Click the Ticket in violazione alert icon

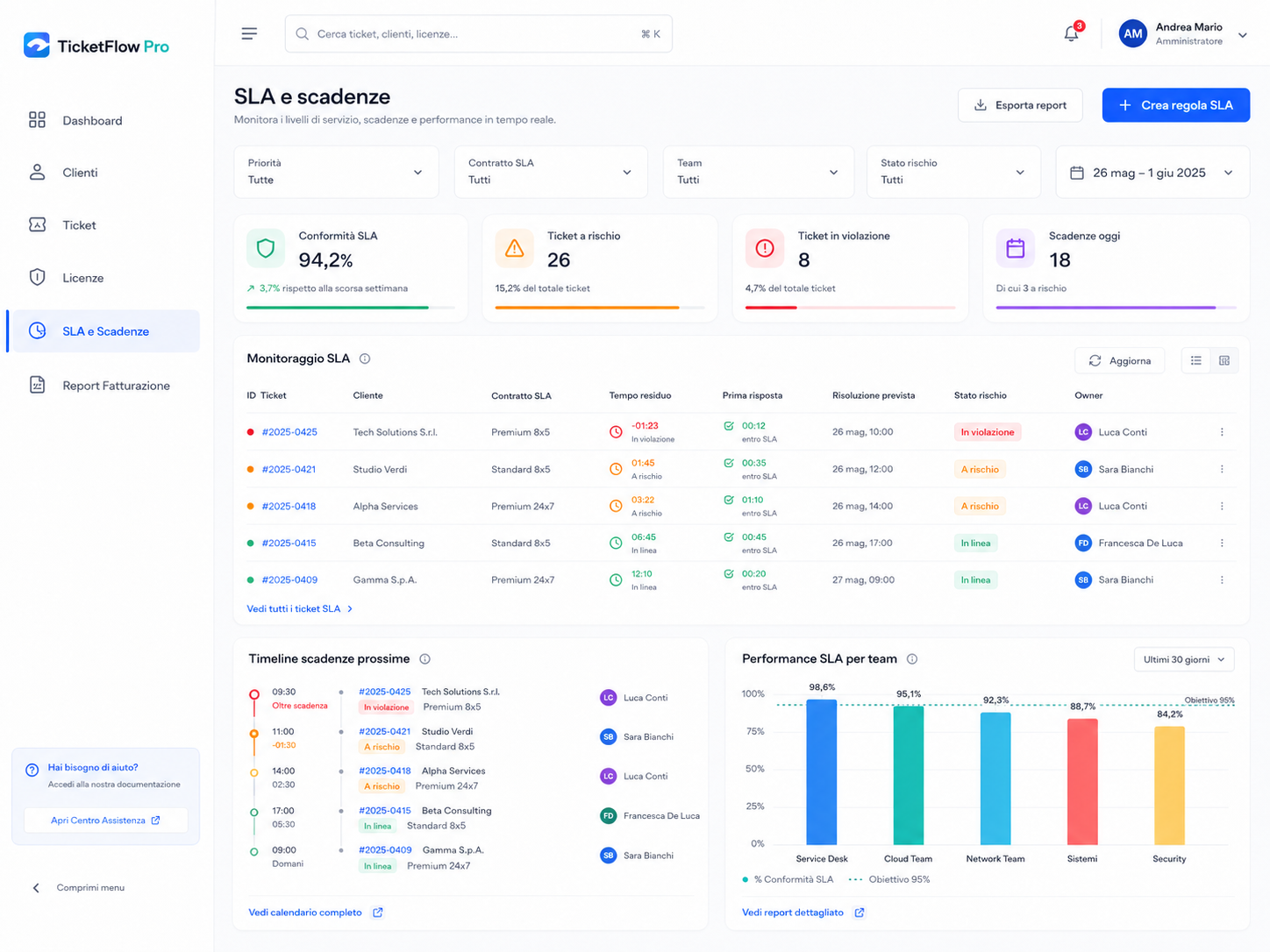(x=765, y=248)
